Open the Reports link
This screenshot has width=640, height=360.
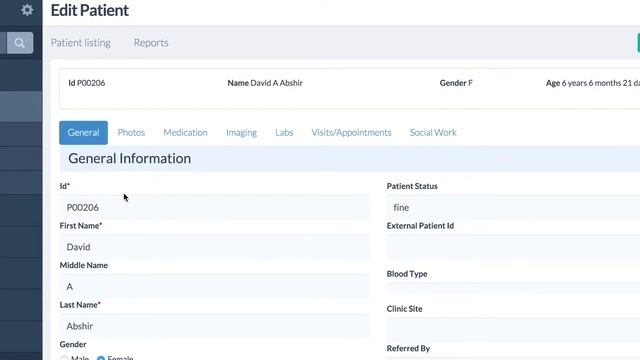pyautogui.click(x=151, y=43)
